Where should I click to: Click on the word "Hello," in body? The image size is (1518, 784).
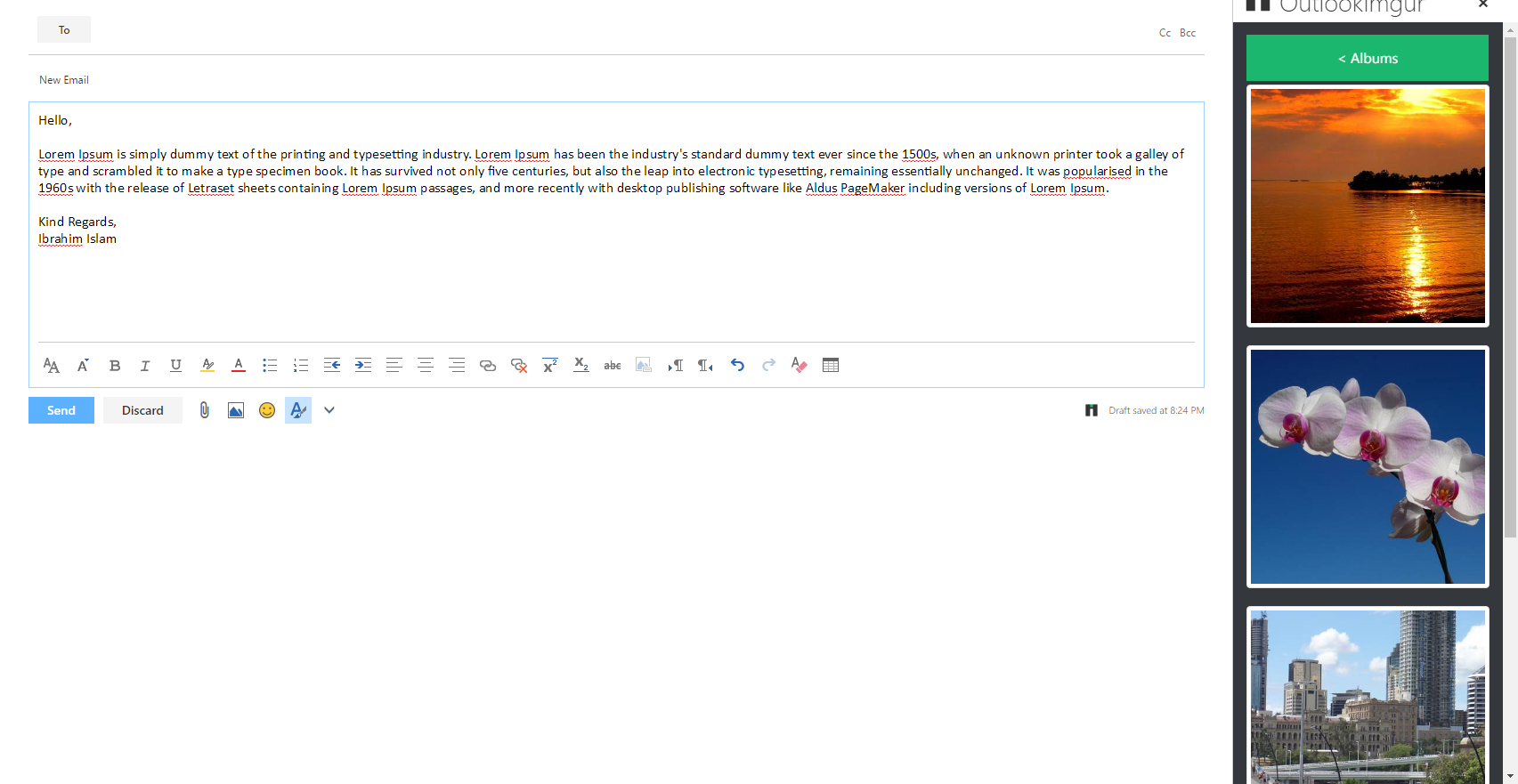[x=55, y=120]
